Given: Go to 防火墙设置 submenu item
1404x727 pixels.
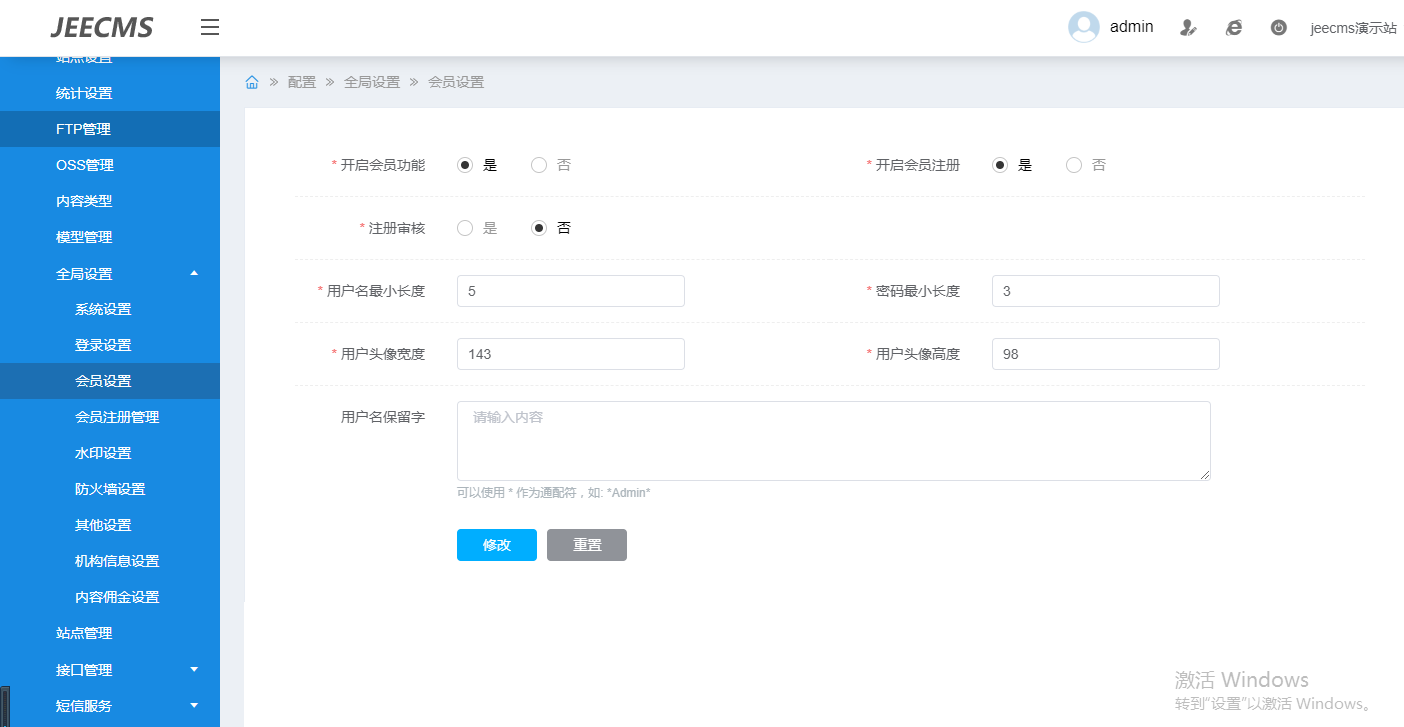Looking at the screenshot, I should click(110, 489).
